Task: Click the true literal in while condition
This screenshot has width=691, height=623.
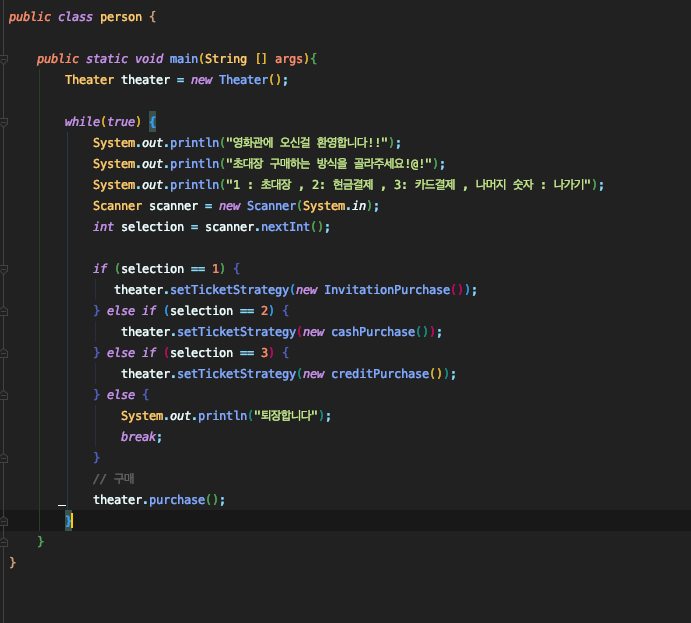Action: pyautogui.click(x=121, y=122)
